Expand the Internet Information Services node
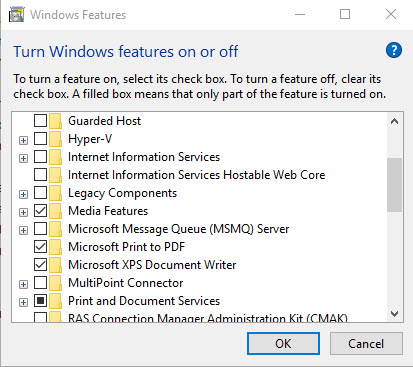This screenshot has height=367, width=413. (x=23, y=158)
